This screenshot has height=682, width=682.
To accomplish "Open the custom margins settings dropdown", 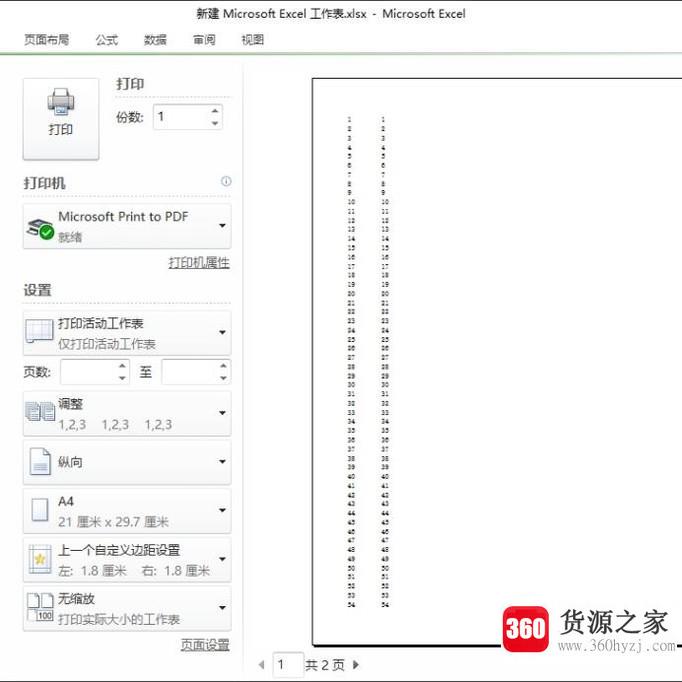I will (127, 559).
